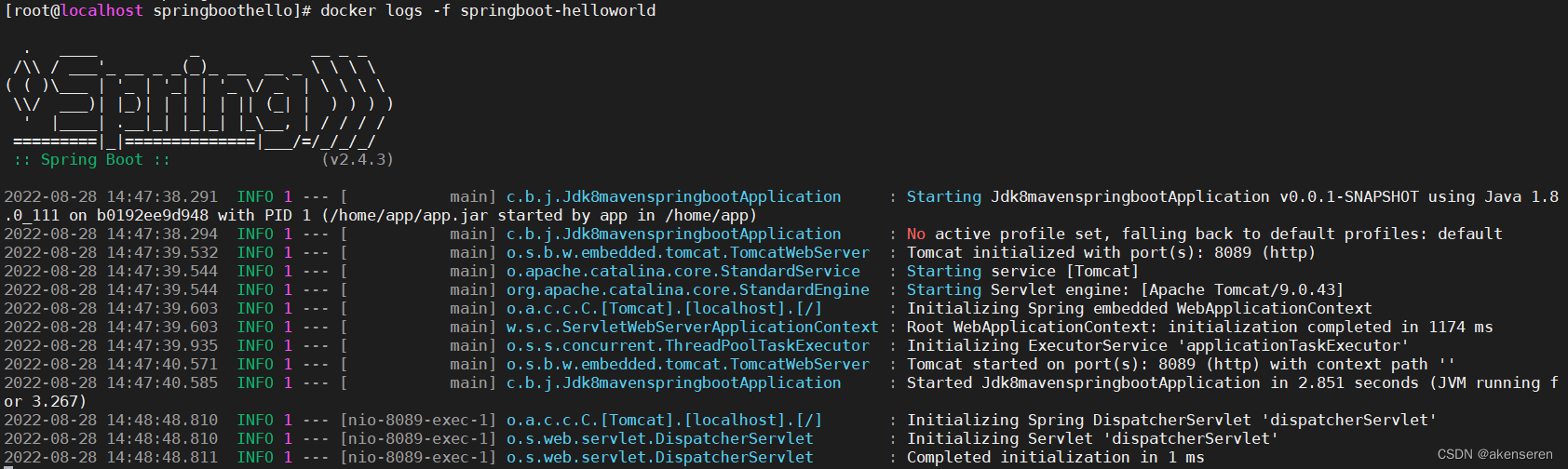Click '[nio-8089-exec-1]' thread on the 14:48:48.811 line
This screenshot has width=1568, height=469.
[x=418, y=458]
